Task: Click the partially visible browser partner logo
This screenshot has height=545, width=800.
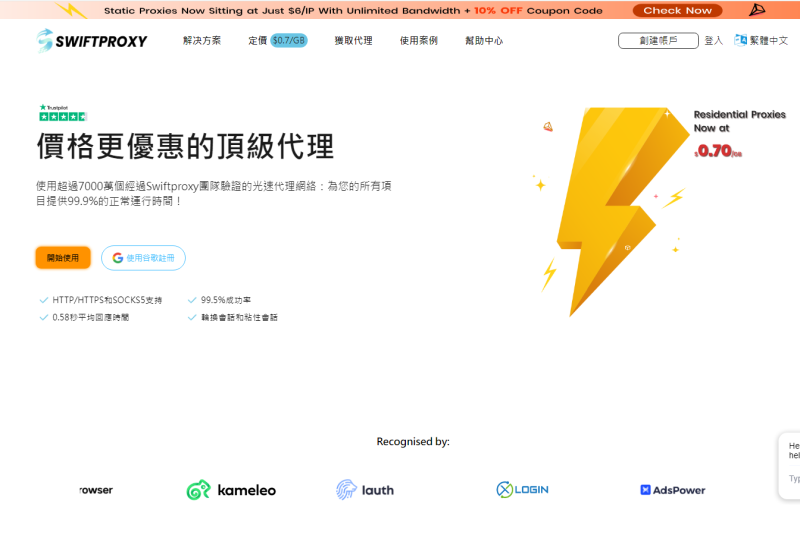Action: coord(96,490)
